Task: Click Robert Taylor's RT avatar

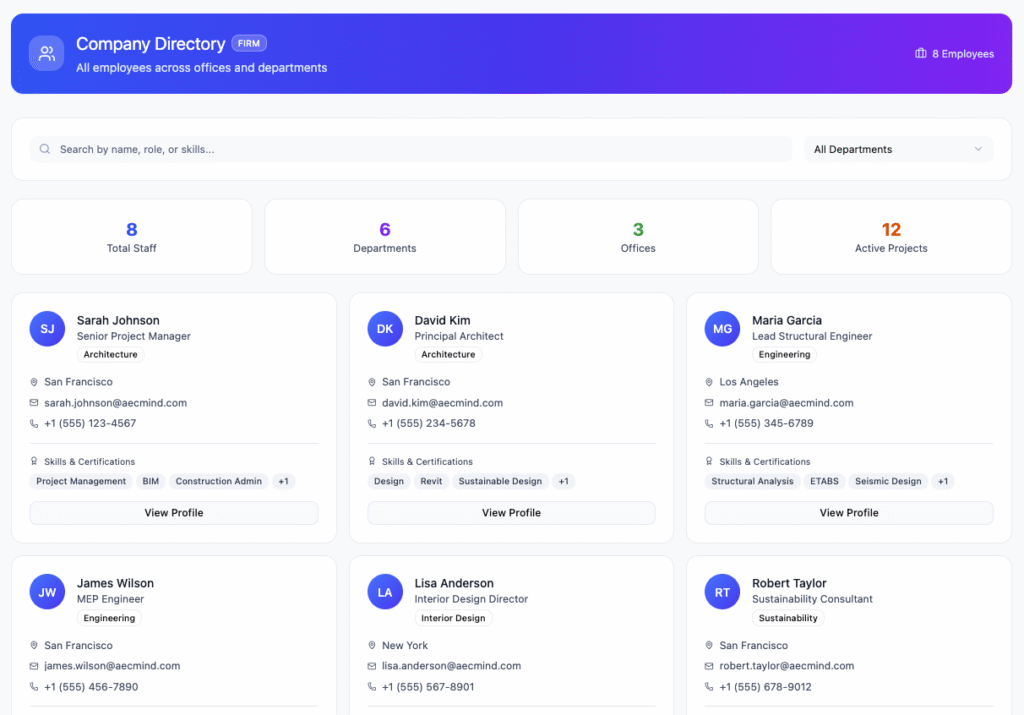Action: coord(722,592)
